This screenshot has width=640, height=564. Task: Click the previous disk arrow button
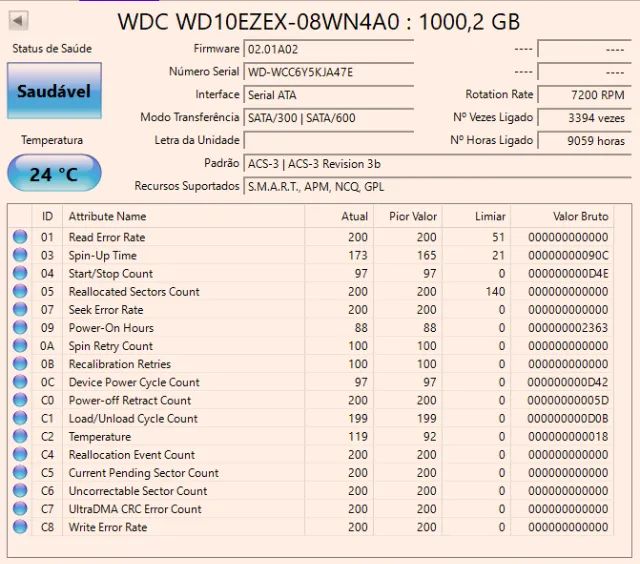(18, 20)
